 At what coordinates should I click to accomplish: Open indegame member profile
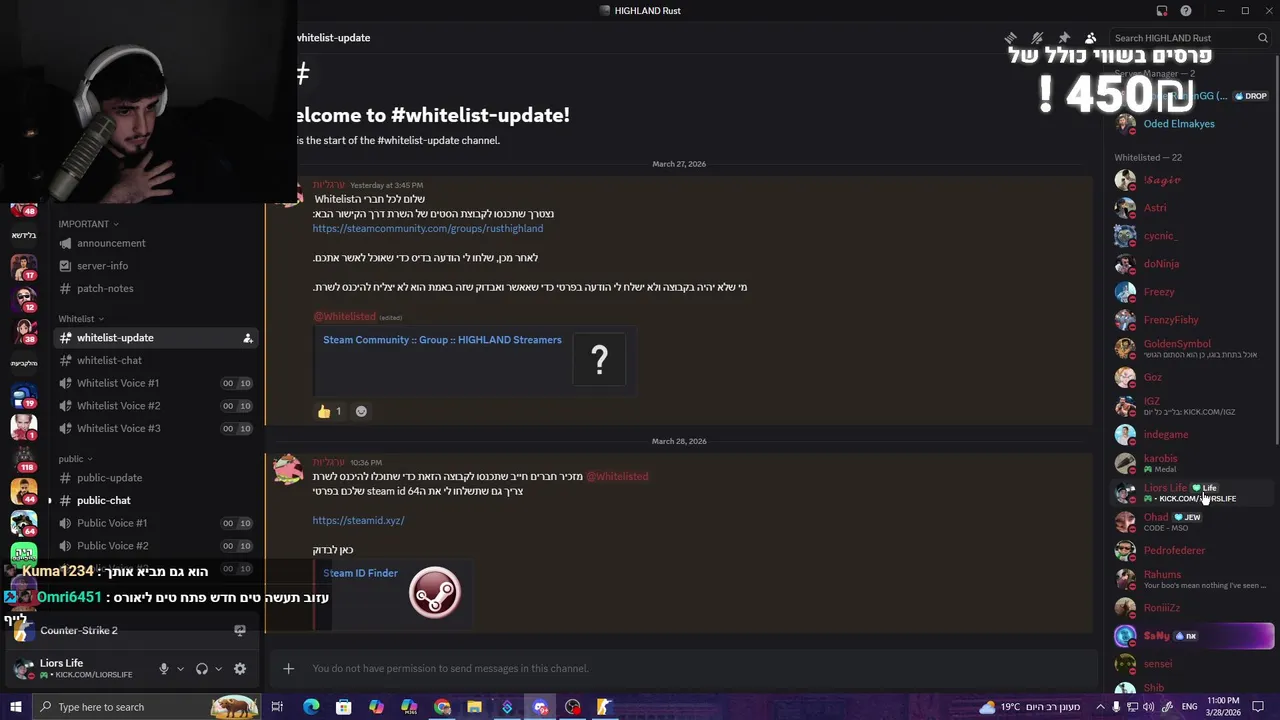coord(1190,435)
